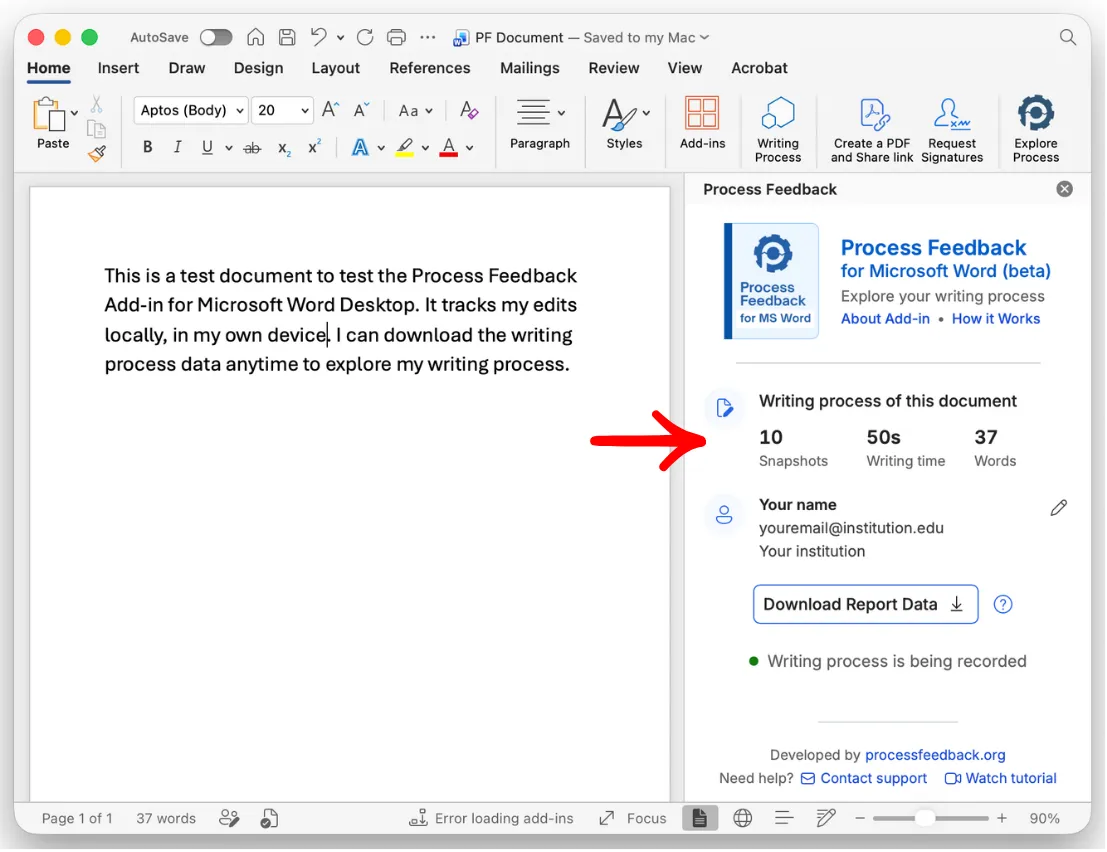1107x852 pixels.
Task: Open Request Signatures tool
Action: coord(952,130)
